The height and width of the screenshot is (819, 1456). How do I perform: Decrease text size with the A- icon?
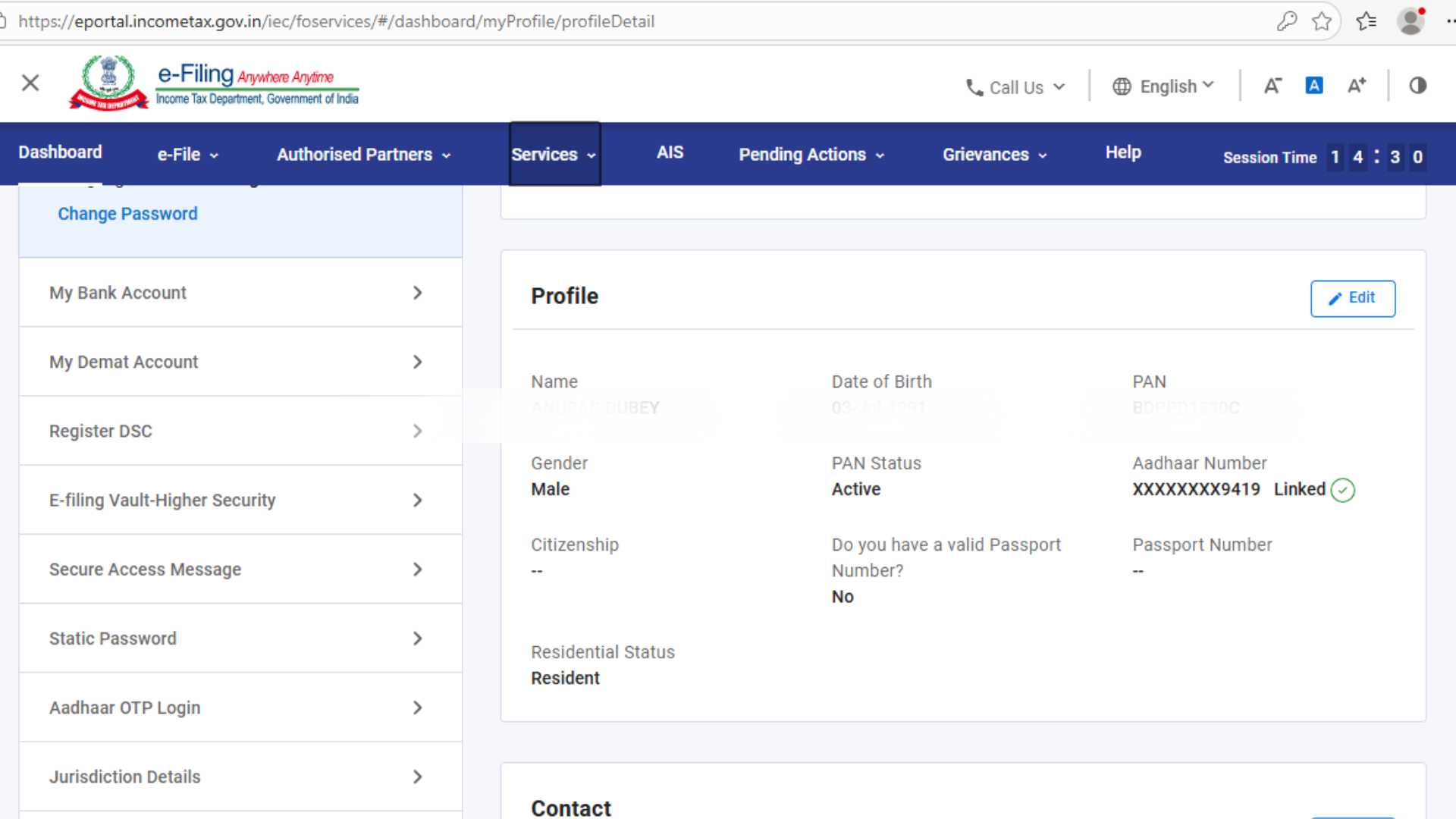tap(1272, 85)
